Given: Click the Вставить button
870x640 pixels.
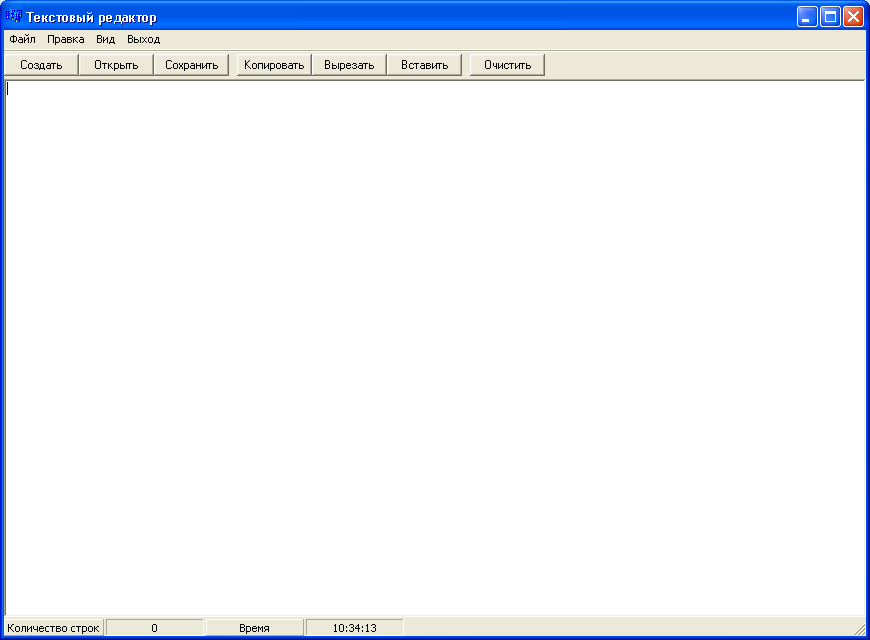Looking at the screenshot, I should tap(424, 65).
